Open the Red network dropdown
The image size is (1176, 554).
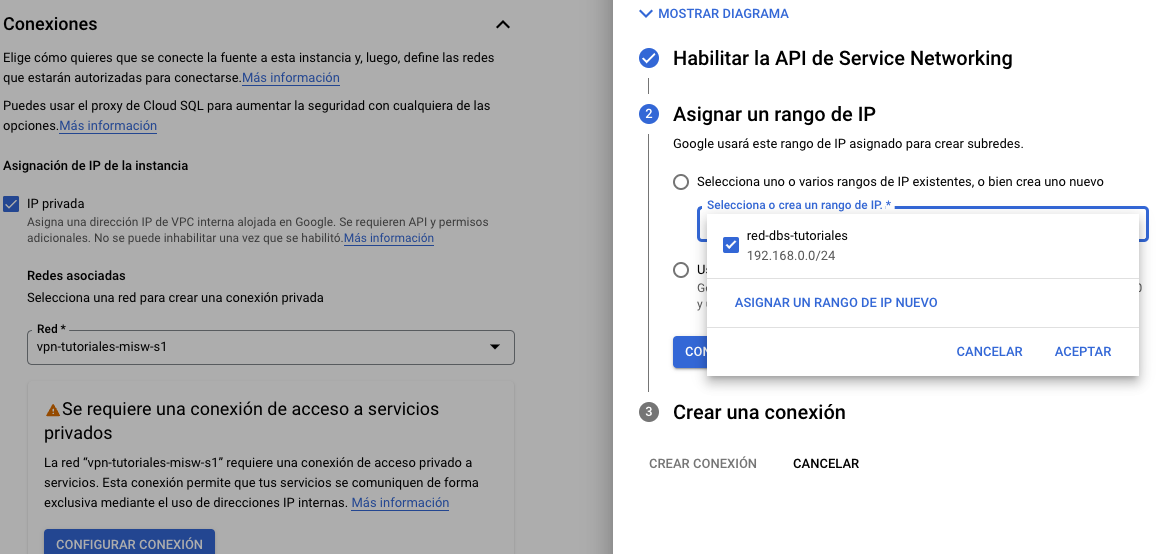click(x=270, y=347)
